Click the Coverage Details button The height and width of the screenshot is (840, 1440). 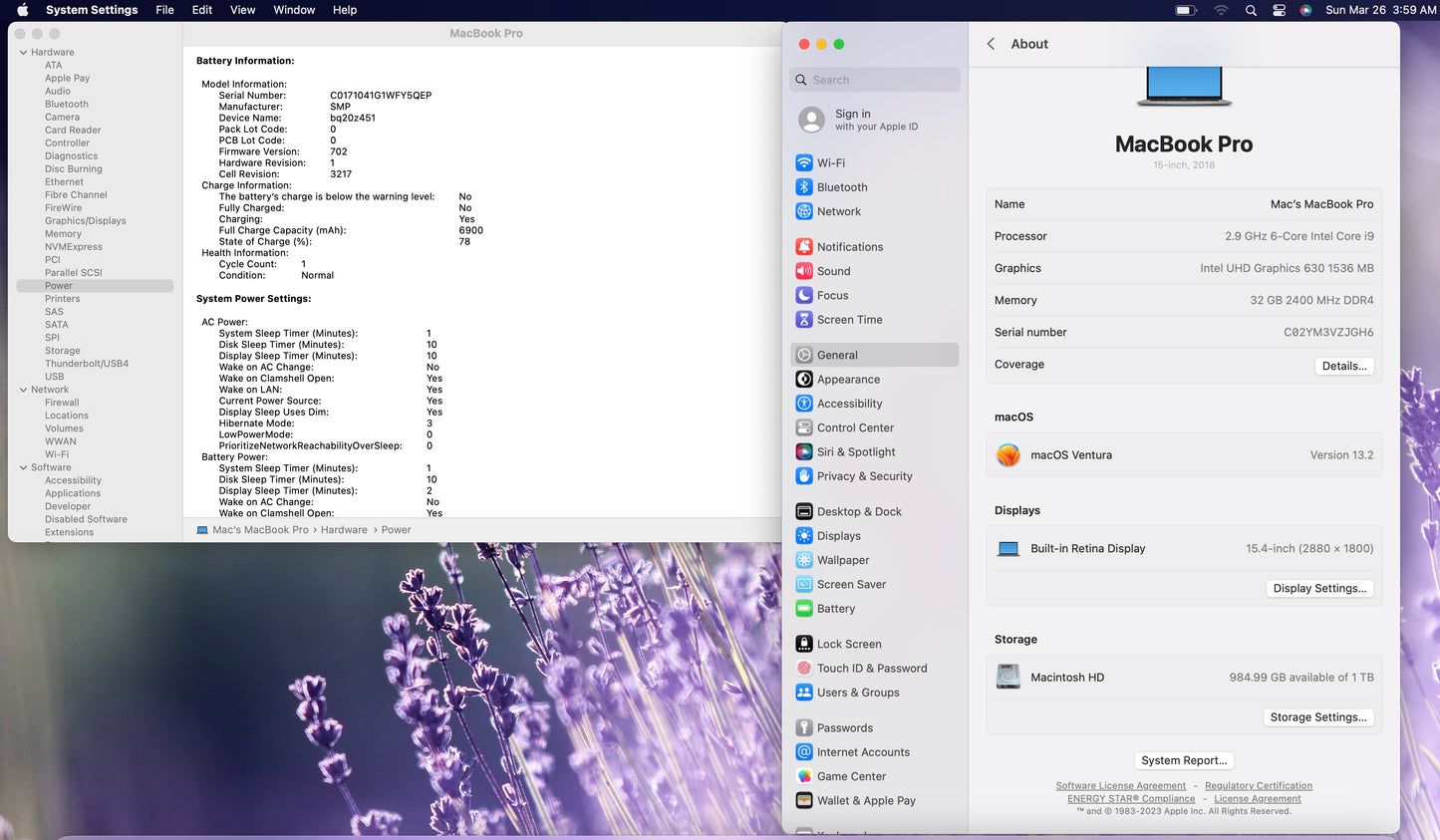[x=1343, y=366]
